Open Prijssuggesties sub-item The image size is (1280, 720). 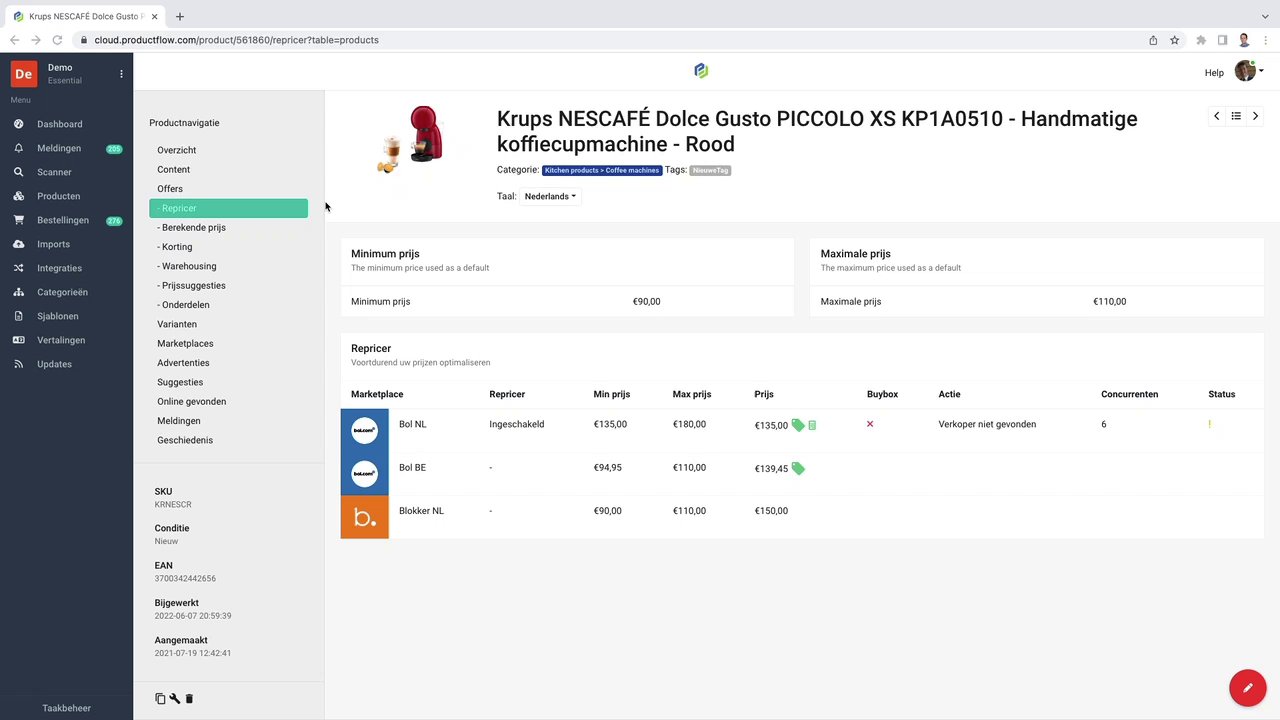[191, 285]
